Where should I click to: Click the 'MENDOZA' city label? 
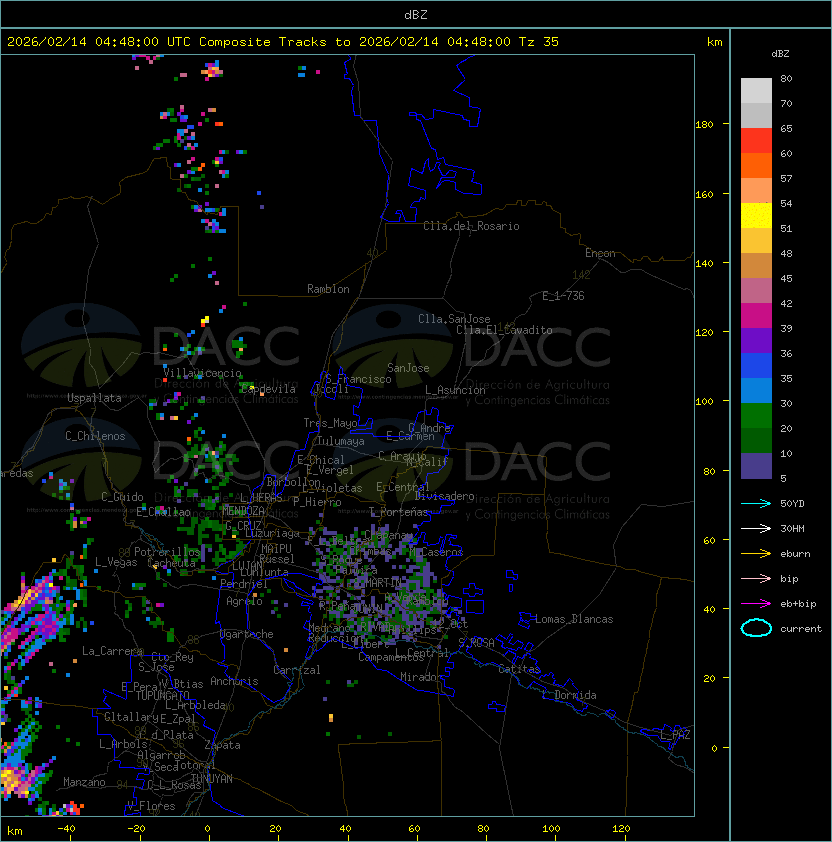[243, 510]
